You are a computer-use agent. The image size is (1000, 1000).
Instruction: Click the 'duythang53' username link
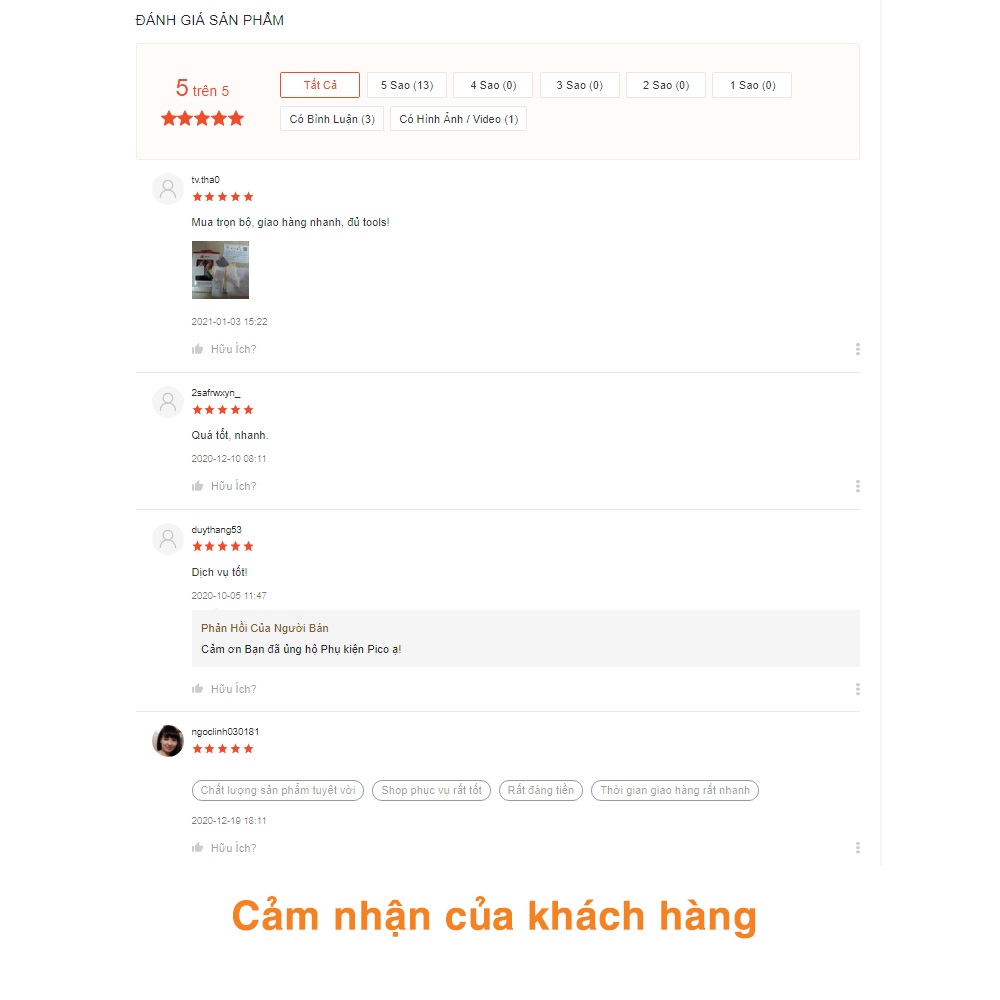pos(217,530)
